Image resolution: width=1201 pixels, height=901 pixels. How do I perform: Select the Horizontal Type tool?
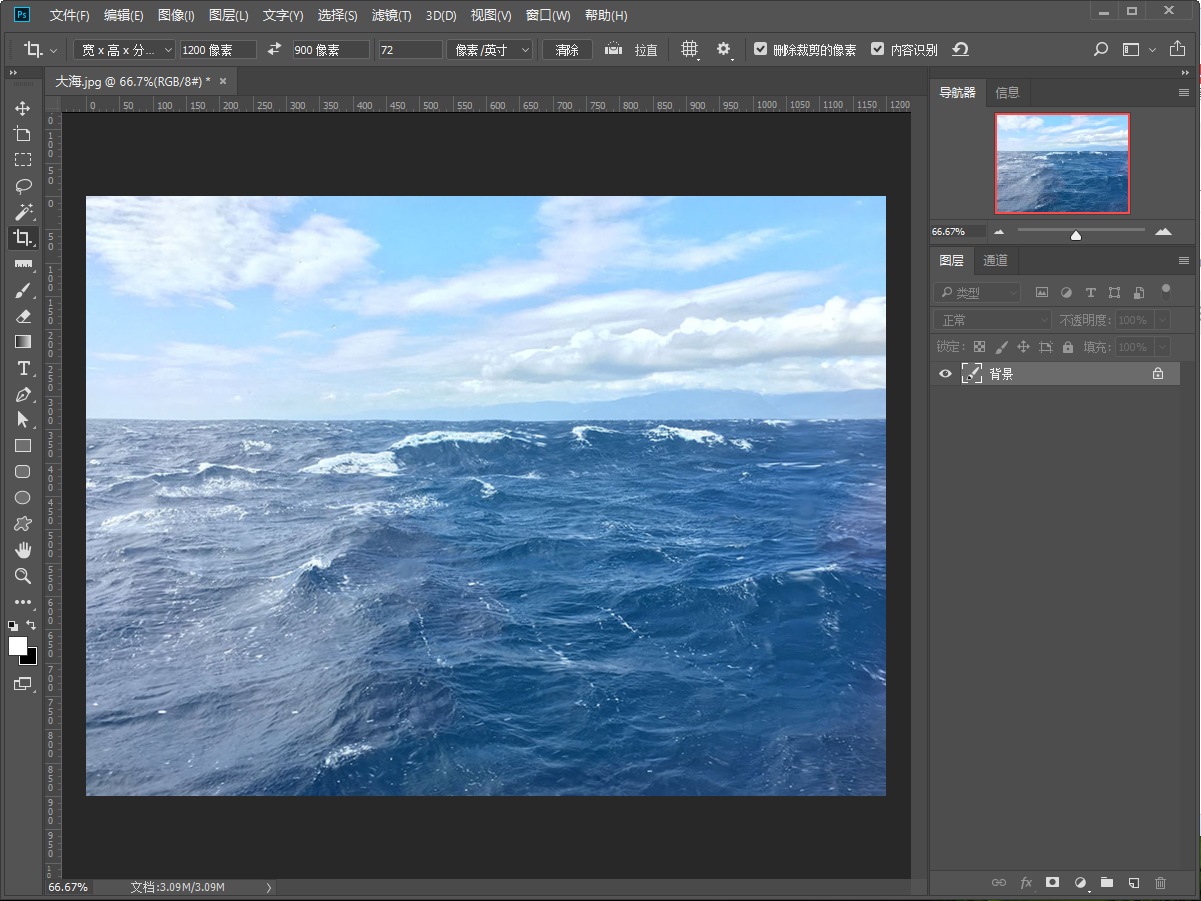22,368
